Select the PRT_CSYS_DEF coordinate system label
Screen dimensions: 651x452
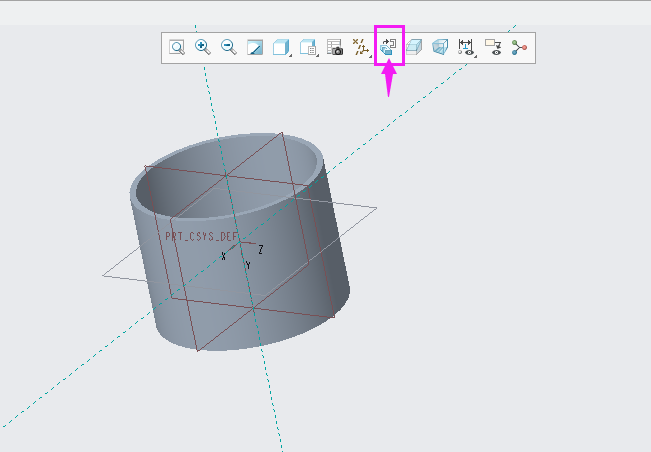[201, 237]
